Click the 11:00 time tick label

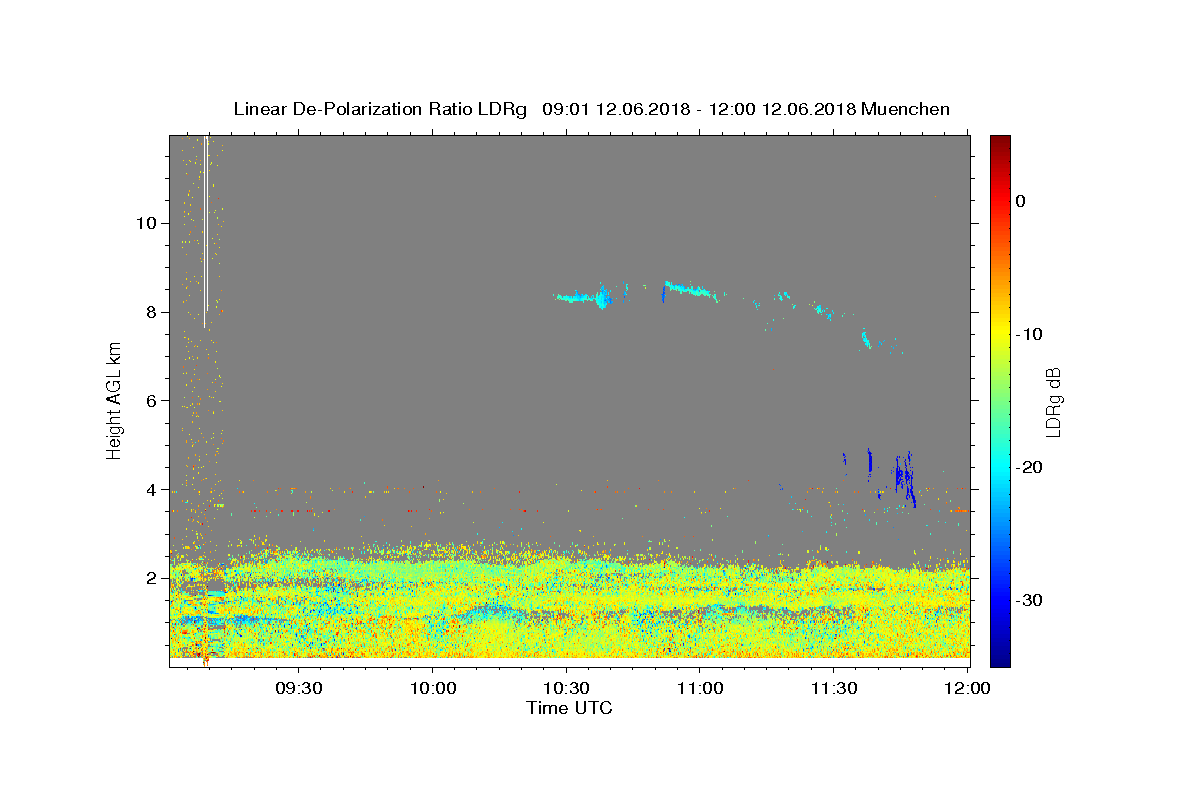tap(700, 688)
